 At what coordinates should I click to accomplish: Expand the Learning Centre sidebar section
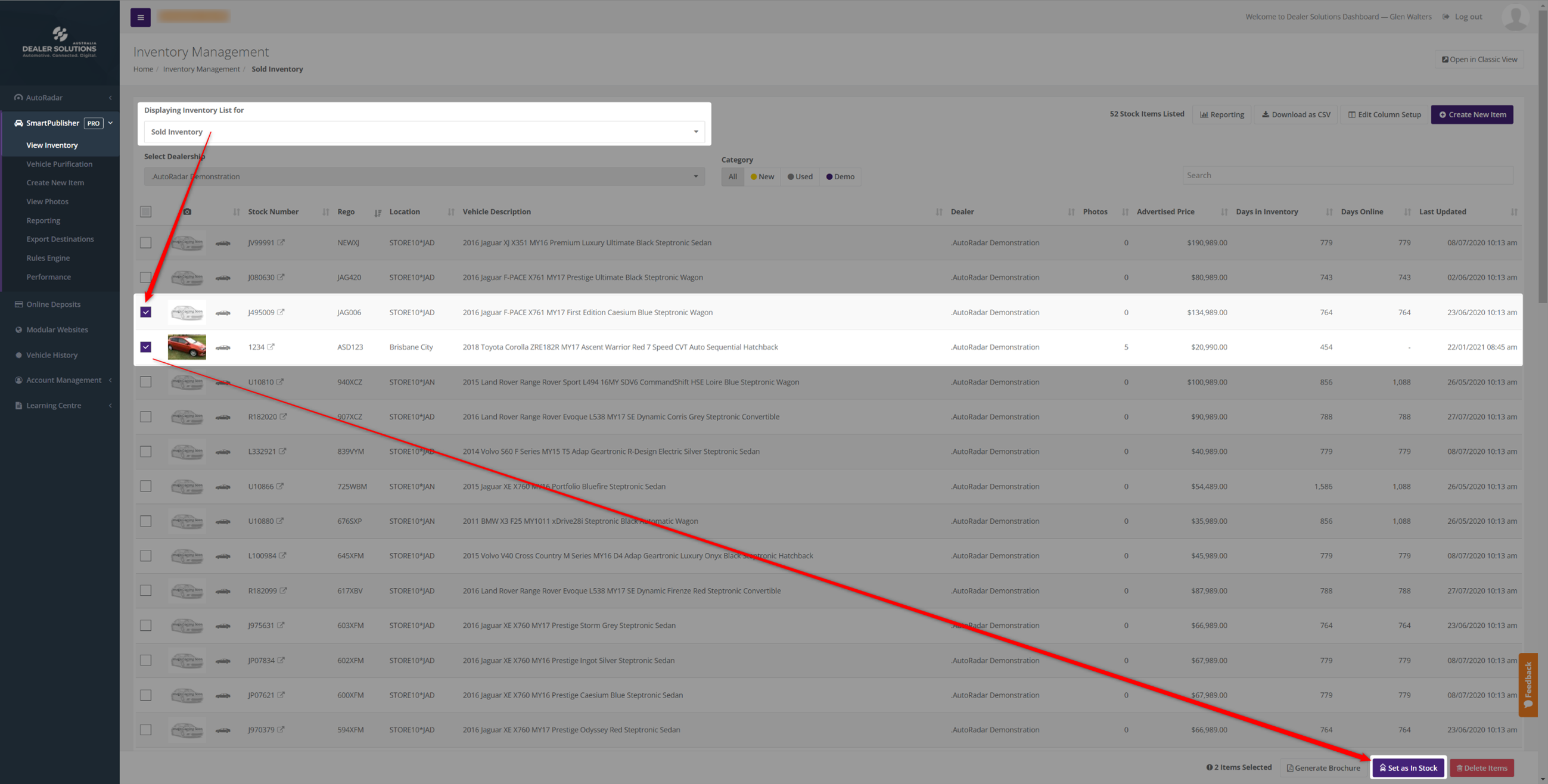point(60,406)
